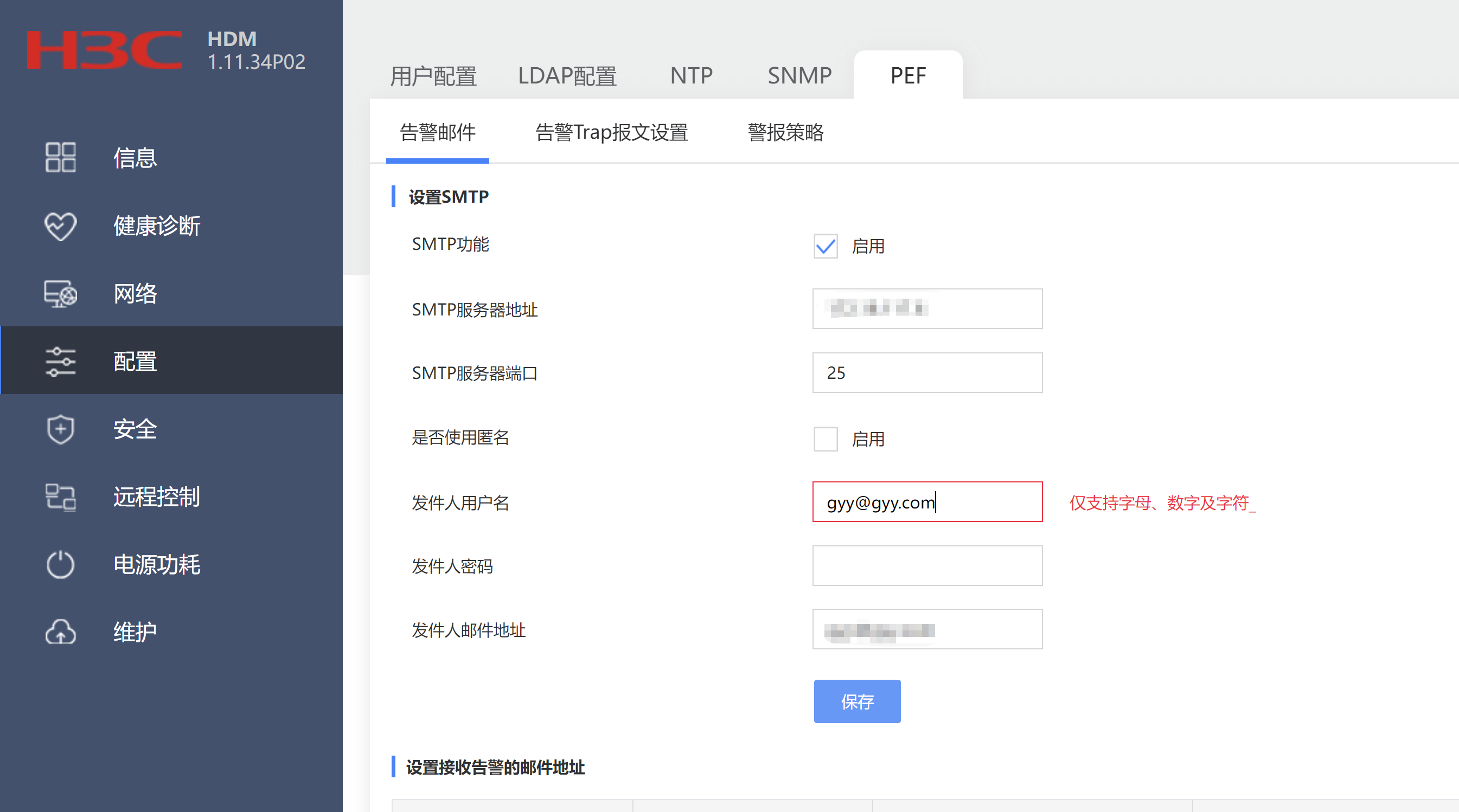This screenshot has height=812, width=1459.
Task: Click the grid icon next to 信息
Action: pyautogui.click(x=60, y=157)
